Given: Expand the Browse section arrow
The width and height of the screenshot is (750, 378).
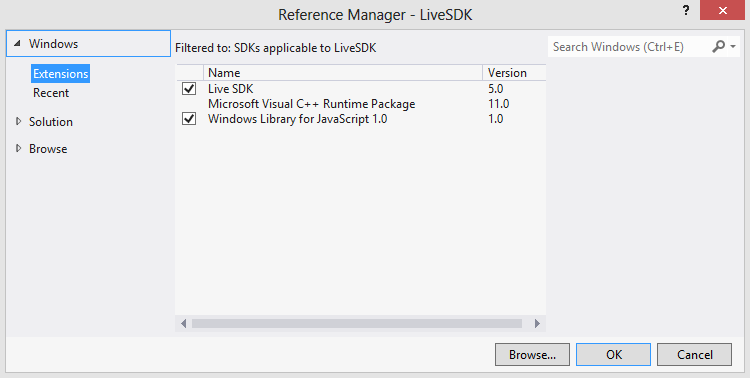Looking at the screenshot, I should click(19, 148).
